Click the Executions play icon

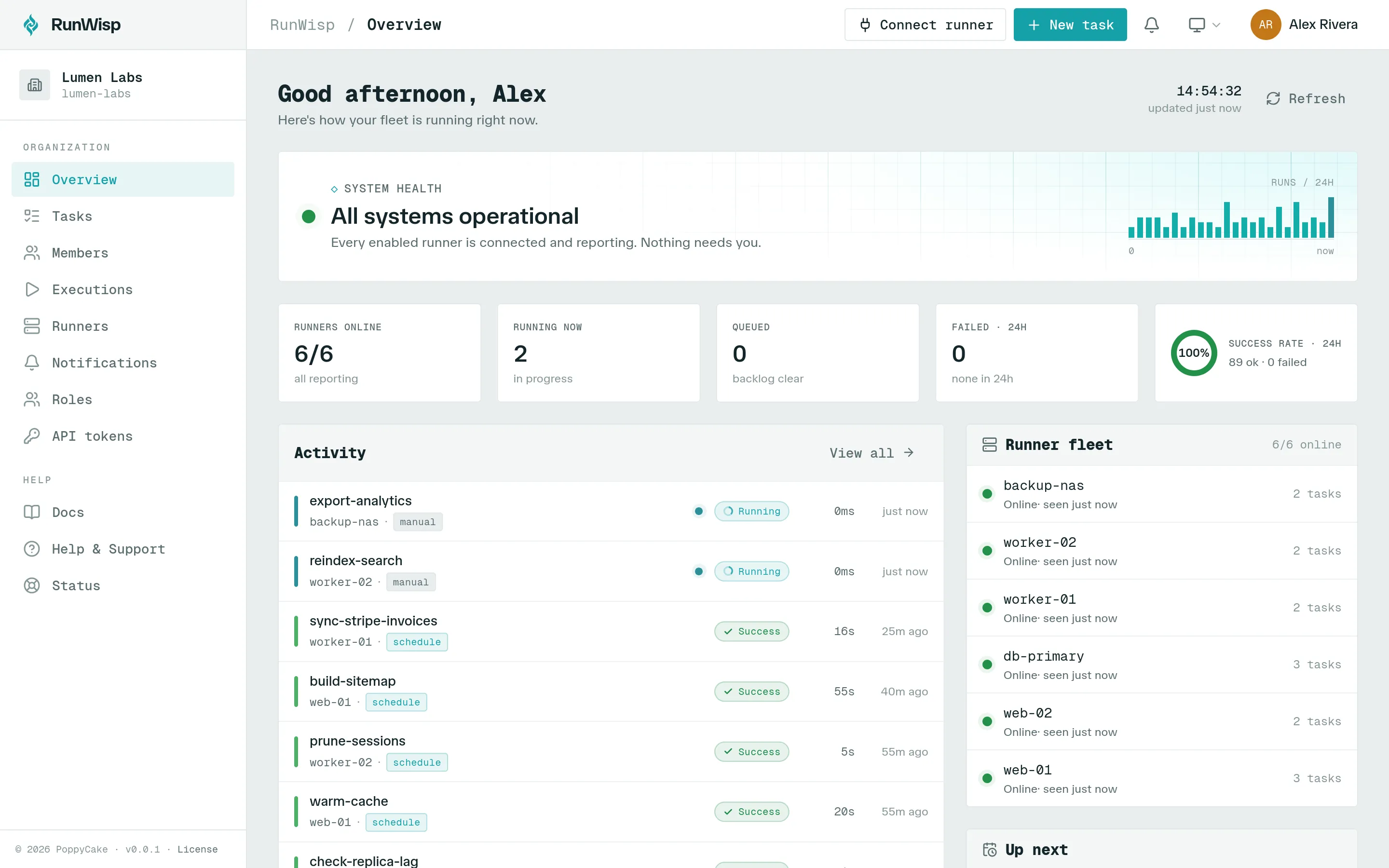(31, 289)
